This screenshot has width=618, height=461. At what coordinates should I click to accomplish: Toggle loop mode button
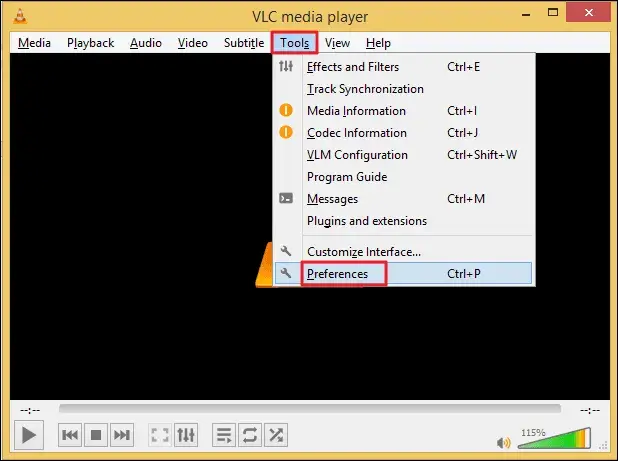pos(250,435)
